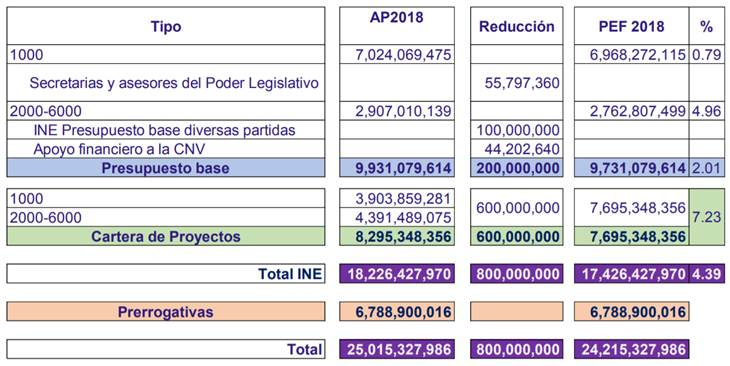Select the 24,215,327,986 PEF total cell
Viewport: 730px width, 366px height.
[631, 349]
